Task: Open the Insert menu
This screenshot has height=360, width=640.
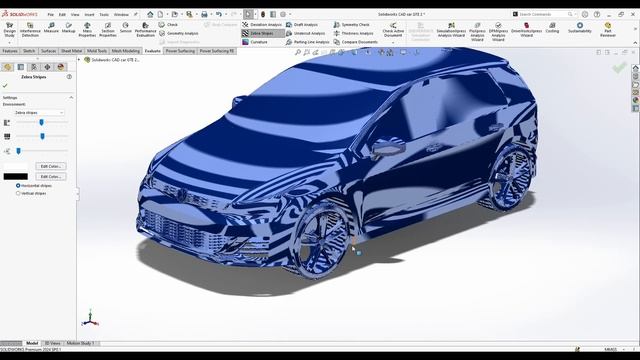Action: (89, 14)
